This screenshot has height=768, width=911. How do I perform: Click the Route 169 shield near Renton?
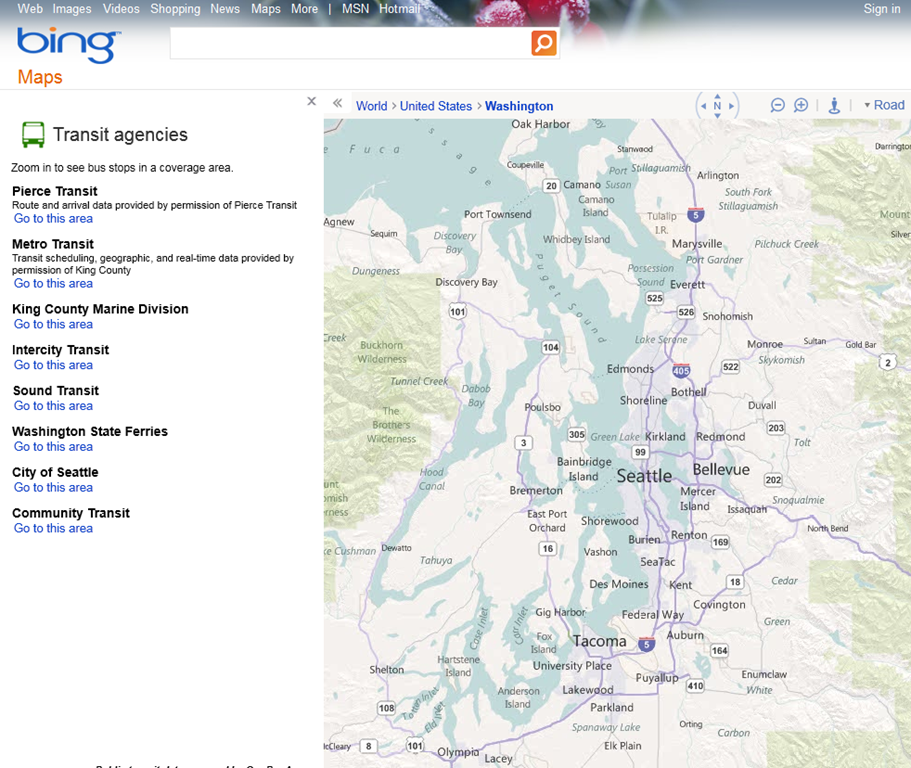click(720, 542)
